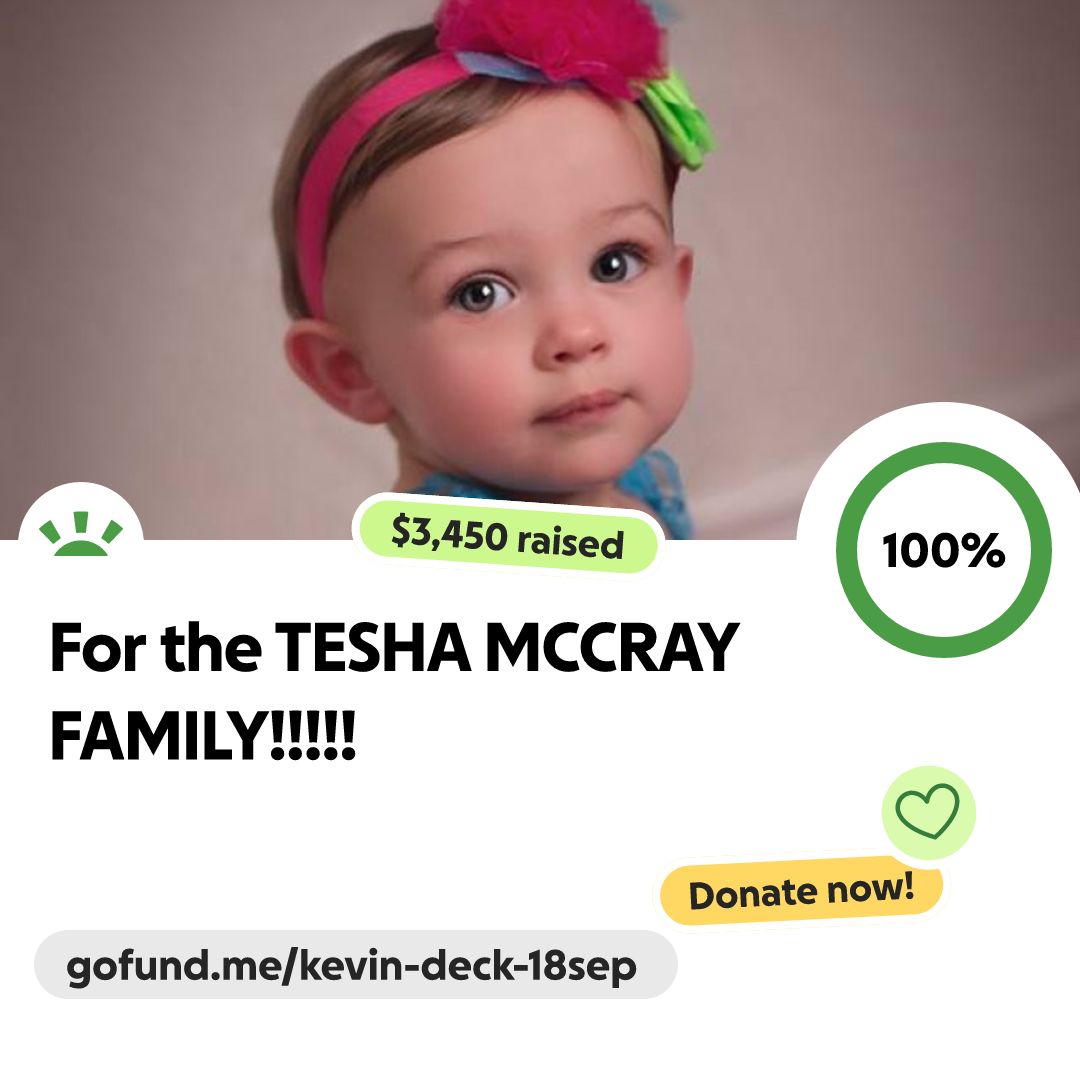Image resolution: width=1080 pixels, height=1080 pixels.
Task: Click the "gofund.me" part of the URL
Action: [x=174, y=967]
